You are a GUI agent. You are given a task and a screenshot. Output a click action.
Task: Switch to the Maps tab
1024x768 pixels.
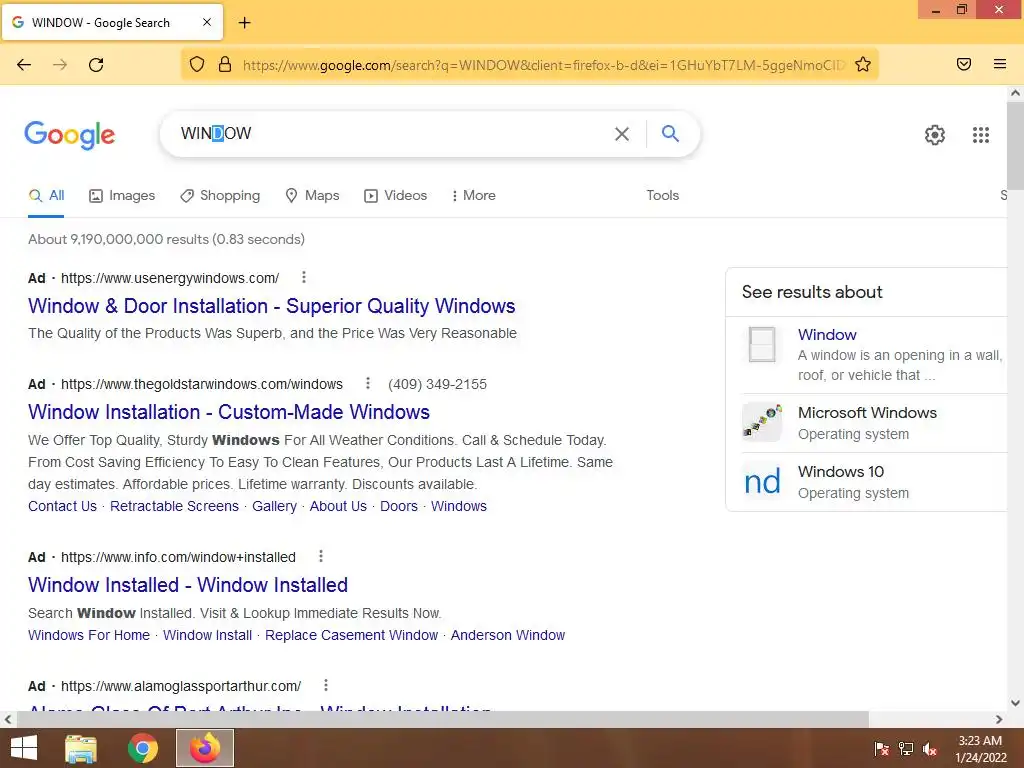click(312, 195)
